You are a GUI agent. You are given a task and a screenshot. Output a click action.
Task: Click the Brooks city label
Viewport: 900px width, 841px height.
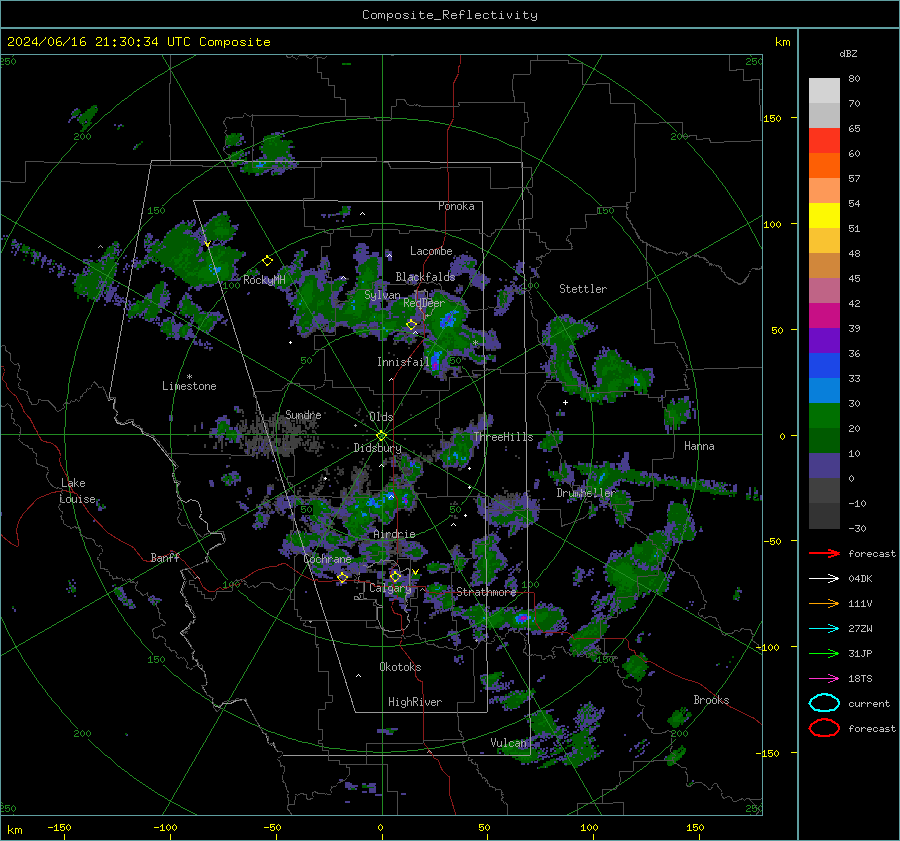(x=711, y=700)
